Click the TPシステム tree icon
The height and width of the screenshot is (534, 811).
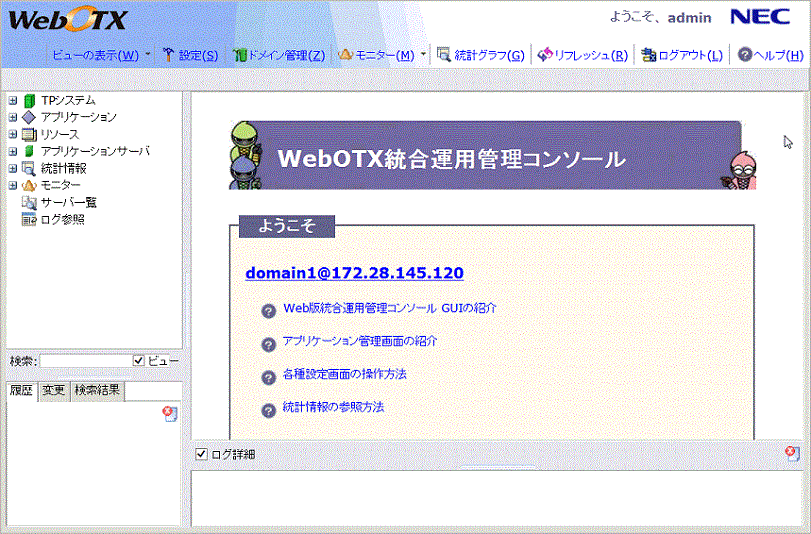pyautogui.click(x=29, y=100)
